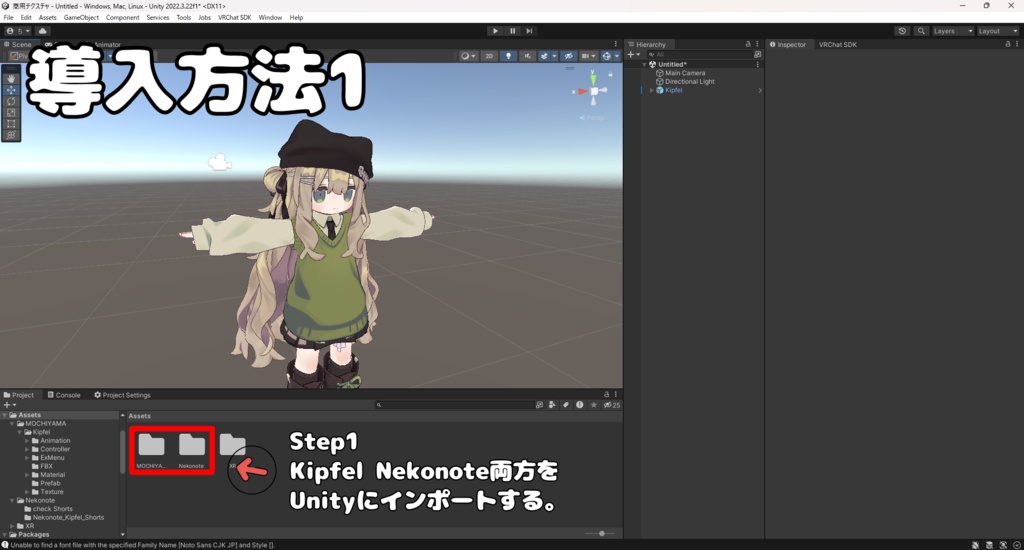Expand the Texture folder in tree
The image size is (1024, 550).
tap(27, 492)
